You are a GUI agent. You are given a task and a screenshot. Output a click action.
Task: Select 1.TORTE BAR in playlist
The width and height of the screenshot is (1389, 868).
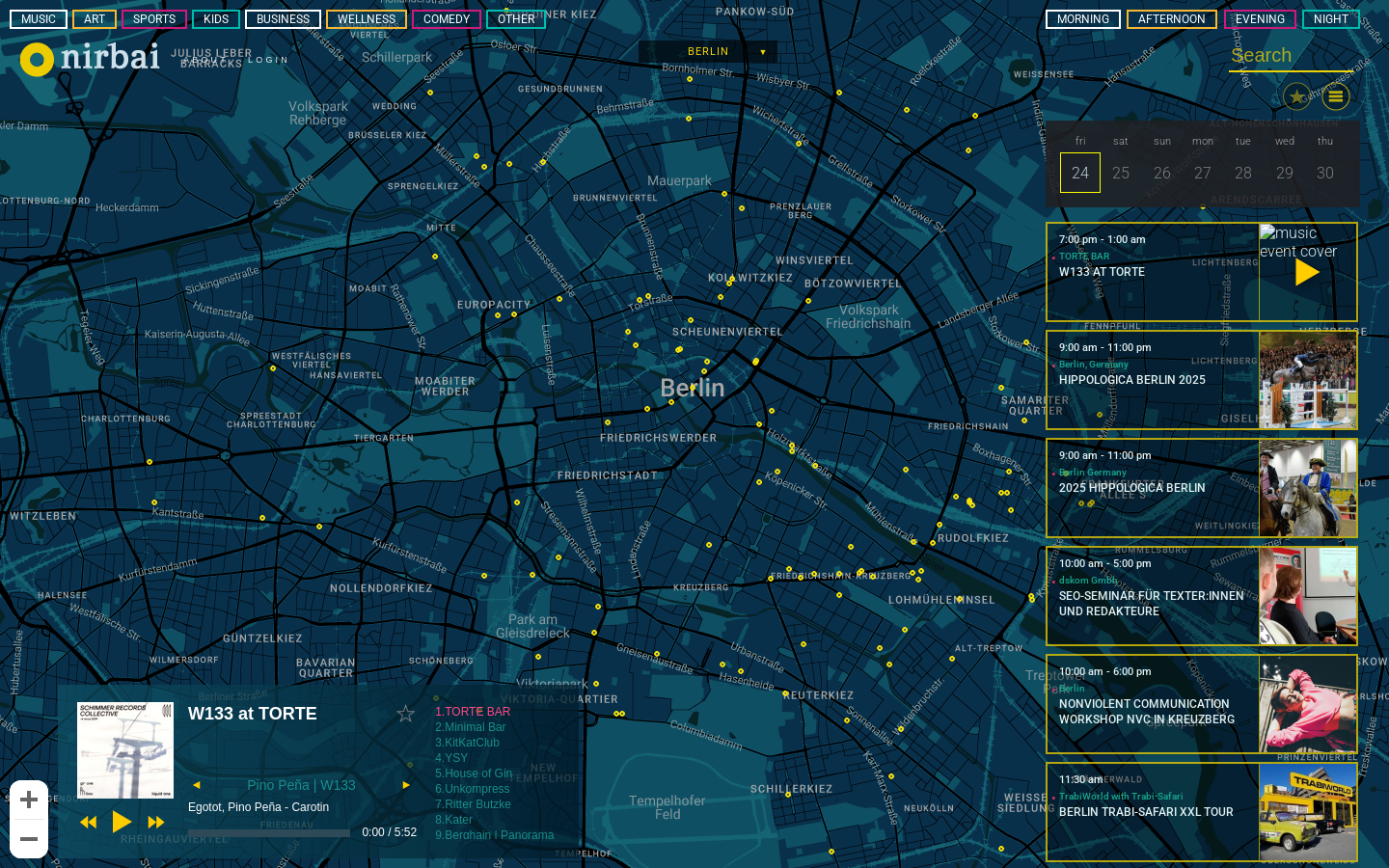point(473,712)
